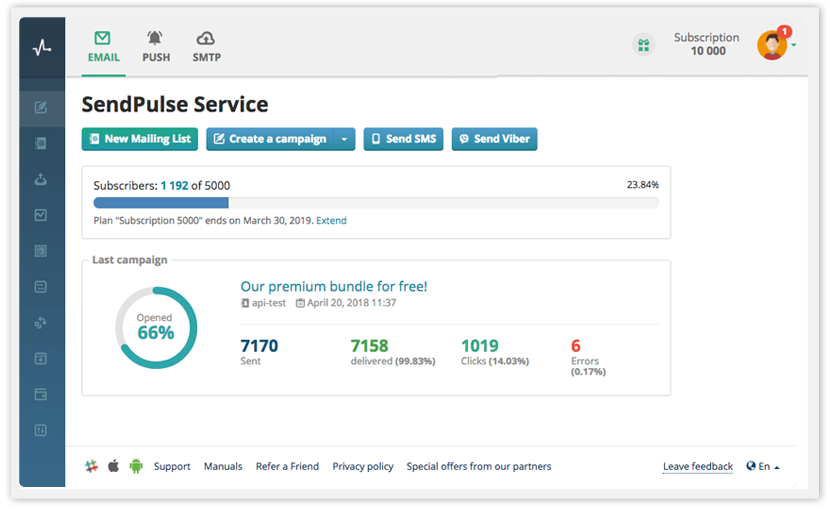Click the api-test mailing list label
The width and height of the screenshot is (830, 509).
tap(264, 303)
